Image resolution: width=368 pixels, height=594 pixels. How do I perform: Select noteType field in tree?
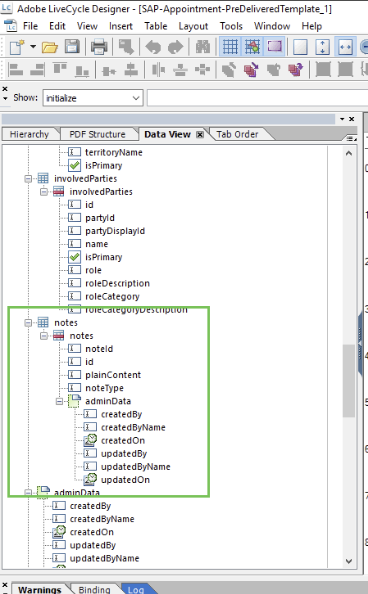(104, 388)
